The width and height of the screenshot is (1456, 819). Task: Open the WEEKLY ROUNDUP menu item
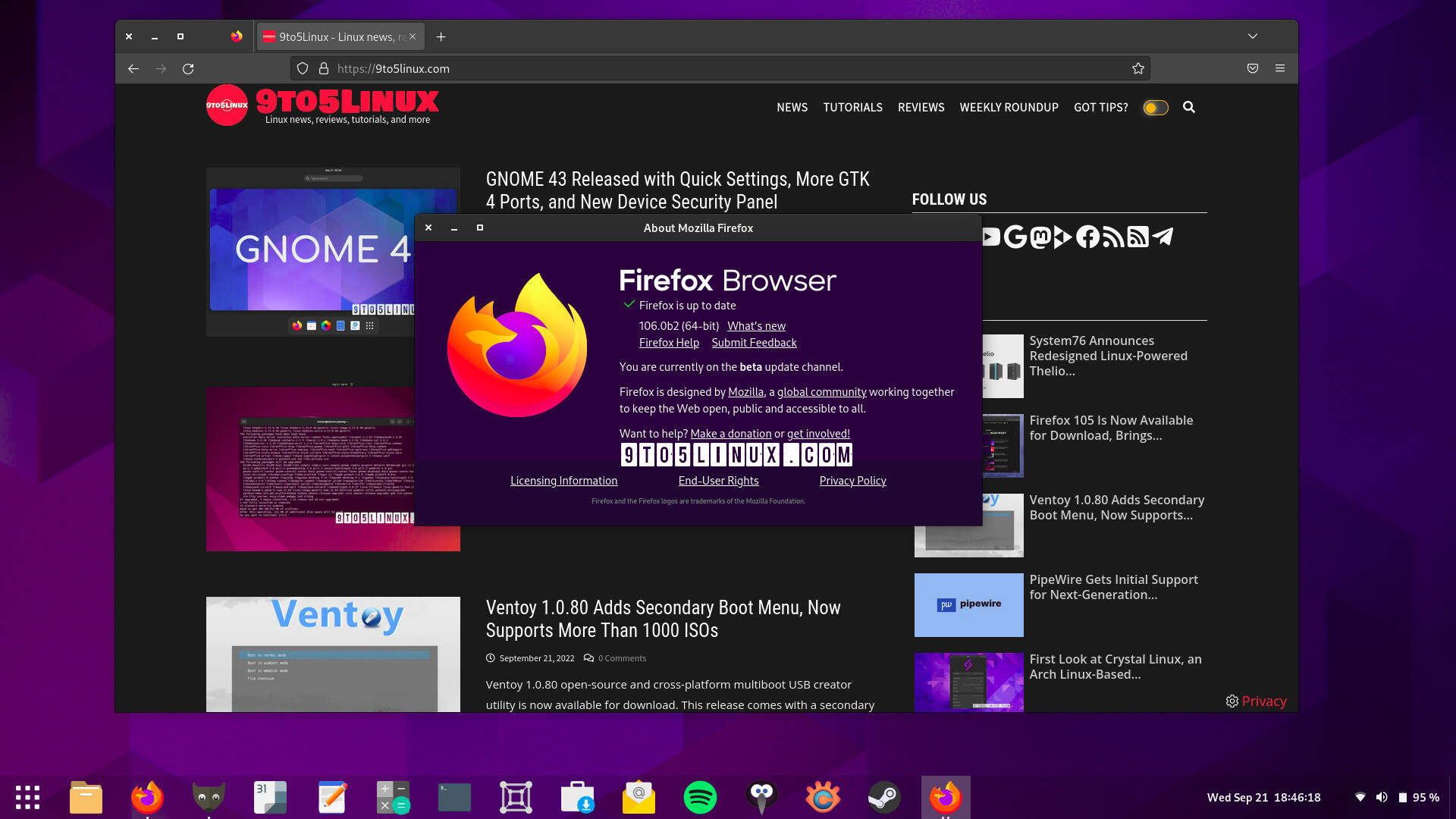tap(1009, 107)
